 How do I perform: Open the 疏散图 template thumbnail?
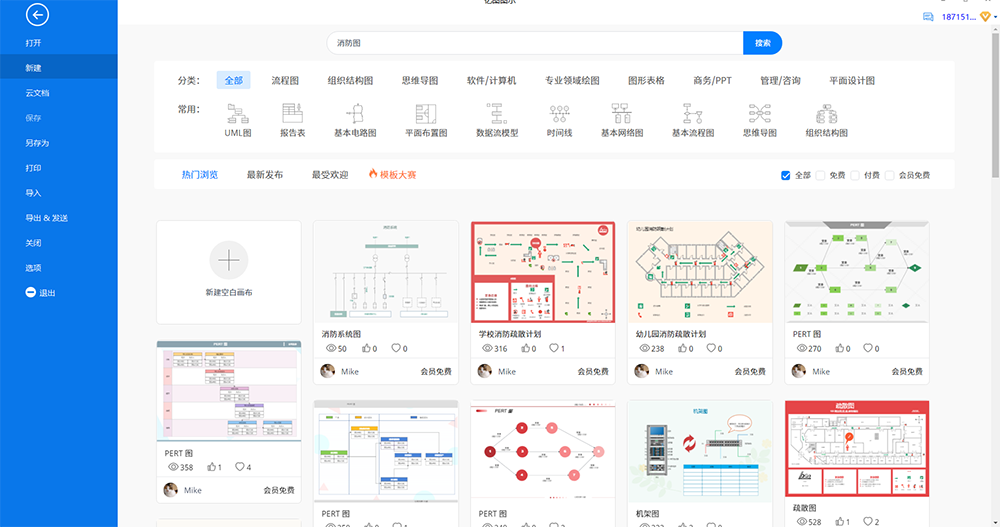pos(857,449)
